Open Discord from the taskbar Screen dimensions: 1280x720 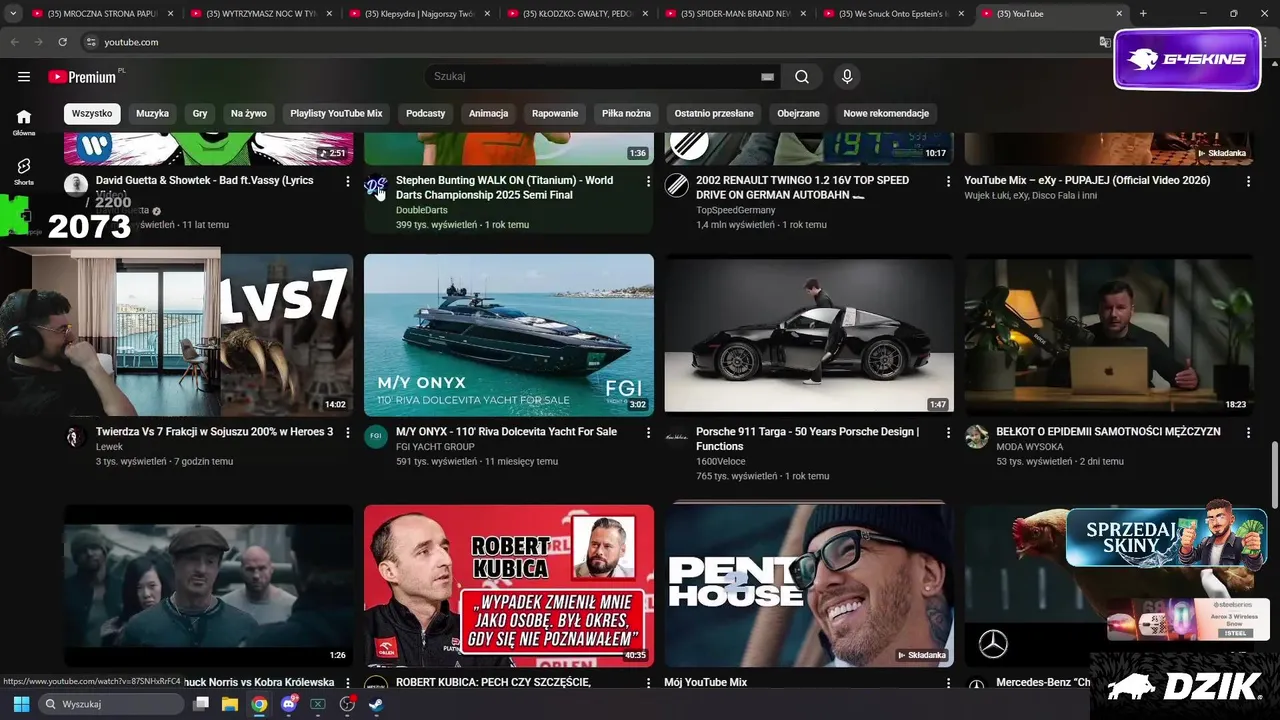288,704
